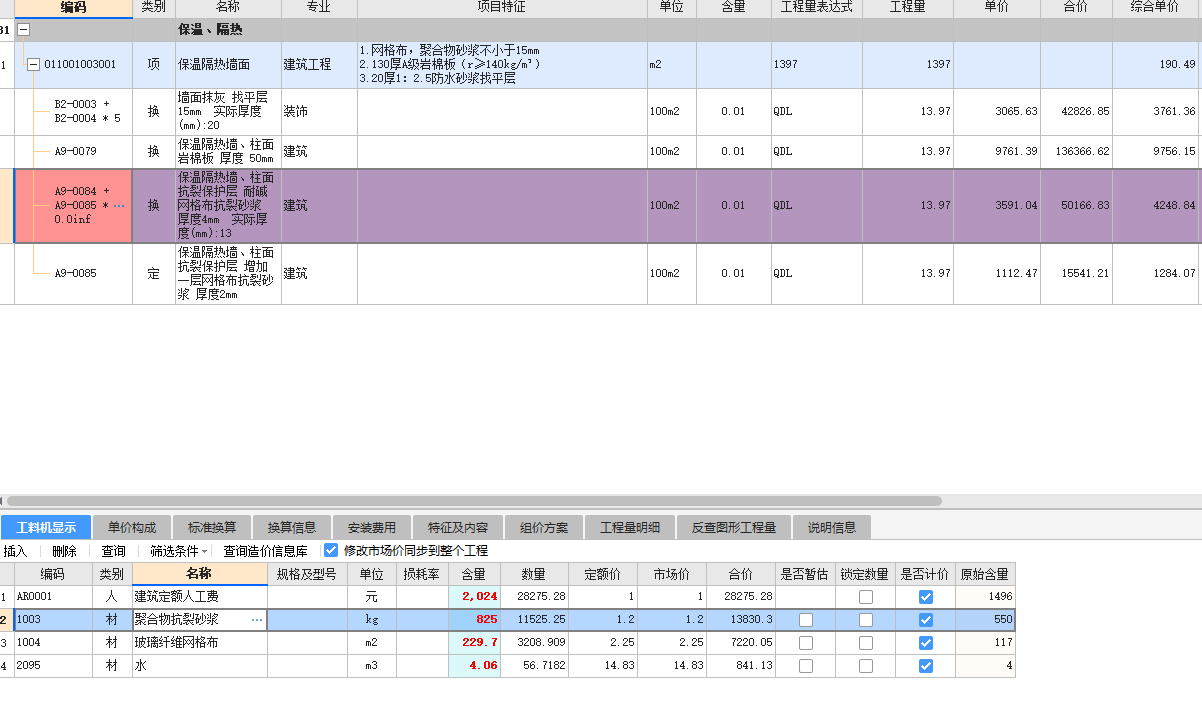The width and height of the screenshot is (1202, 710).
Task: Uncheck 是否计价 for 聚合物抗裂砂浆 row
Action: pyautogui.click(x=926, y=620)
